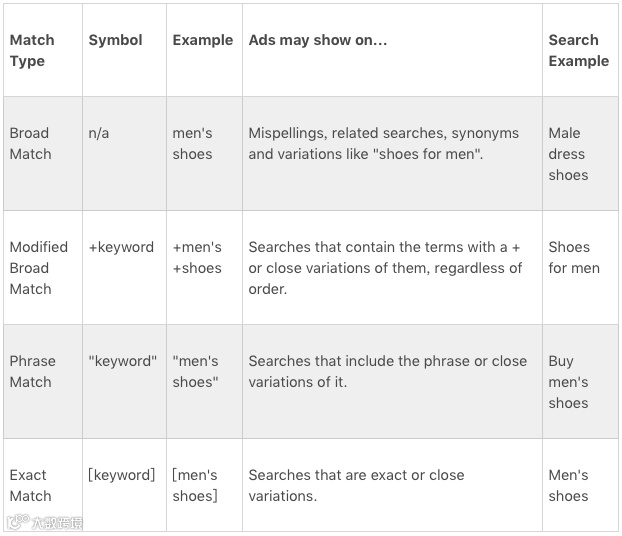622x536 pixels.
Task: Select the "Exact Match" row label
Action: pyautogui.click(x=30, y=486)
